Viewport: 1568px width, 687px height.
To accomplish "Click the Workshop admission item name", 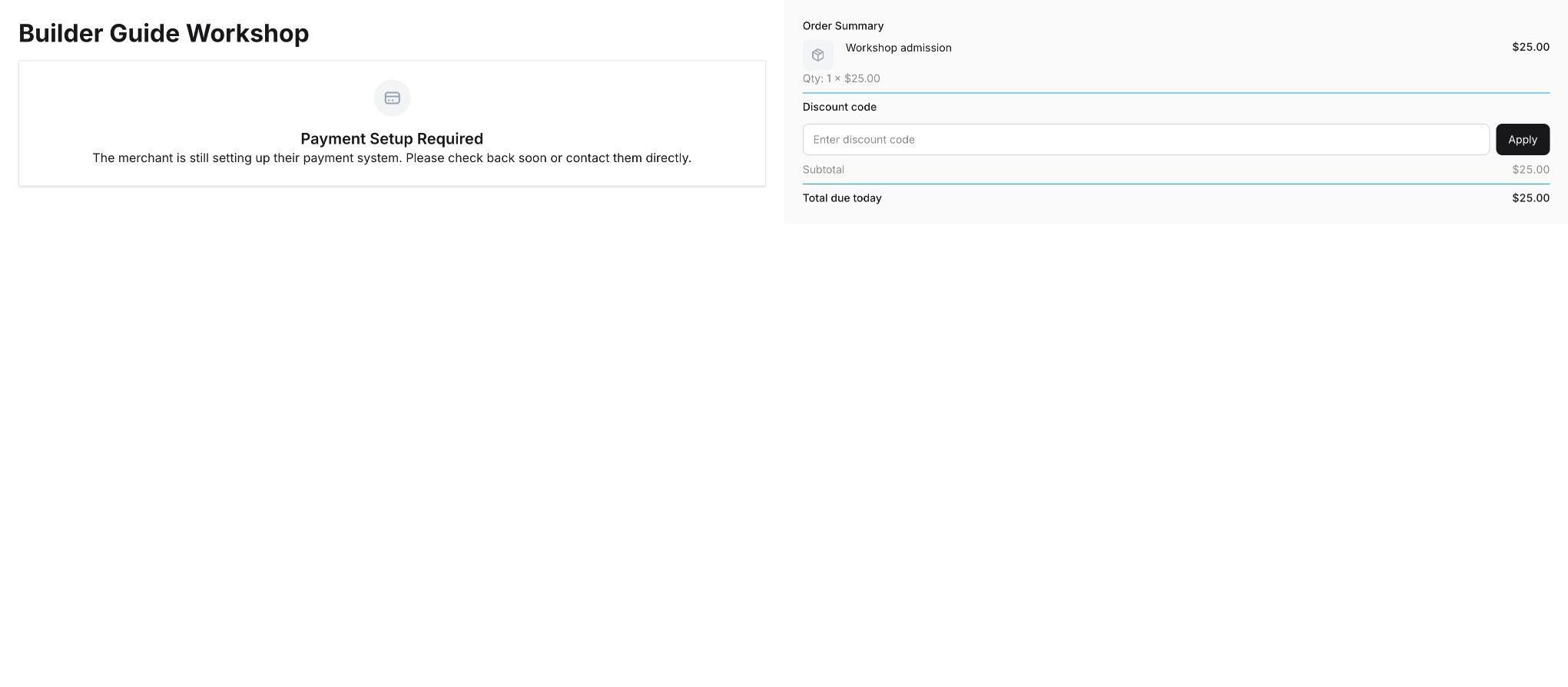I will pos(898,48).
